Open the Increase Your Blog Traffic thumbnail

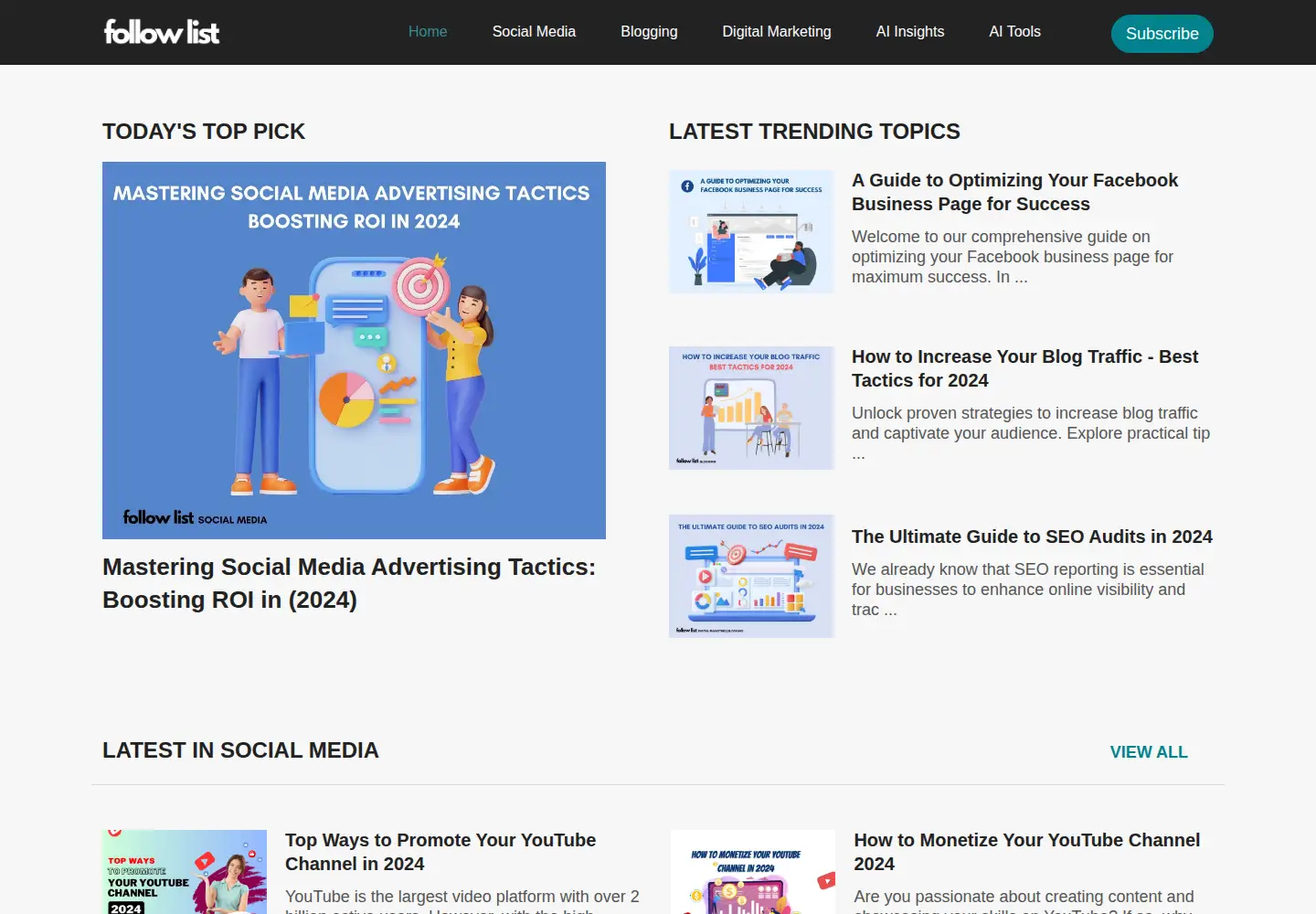[x=751, y=408]
